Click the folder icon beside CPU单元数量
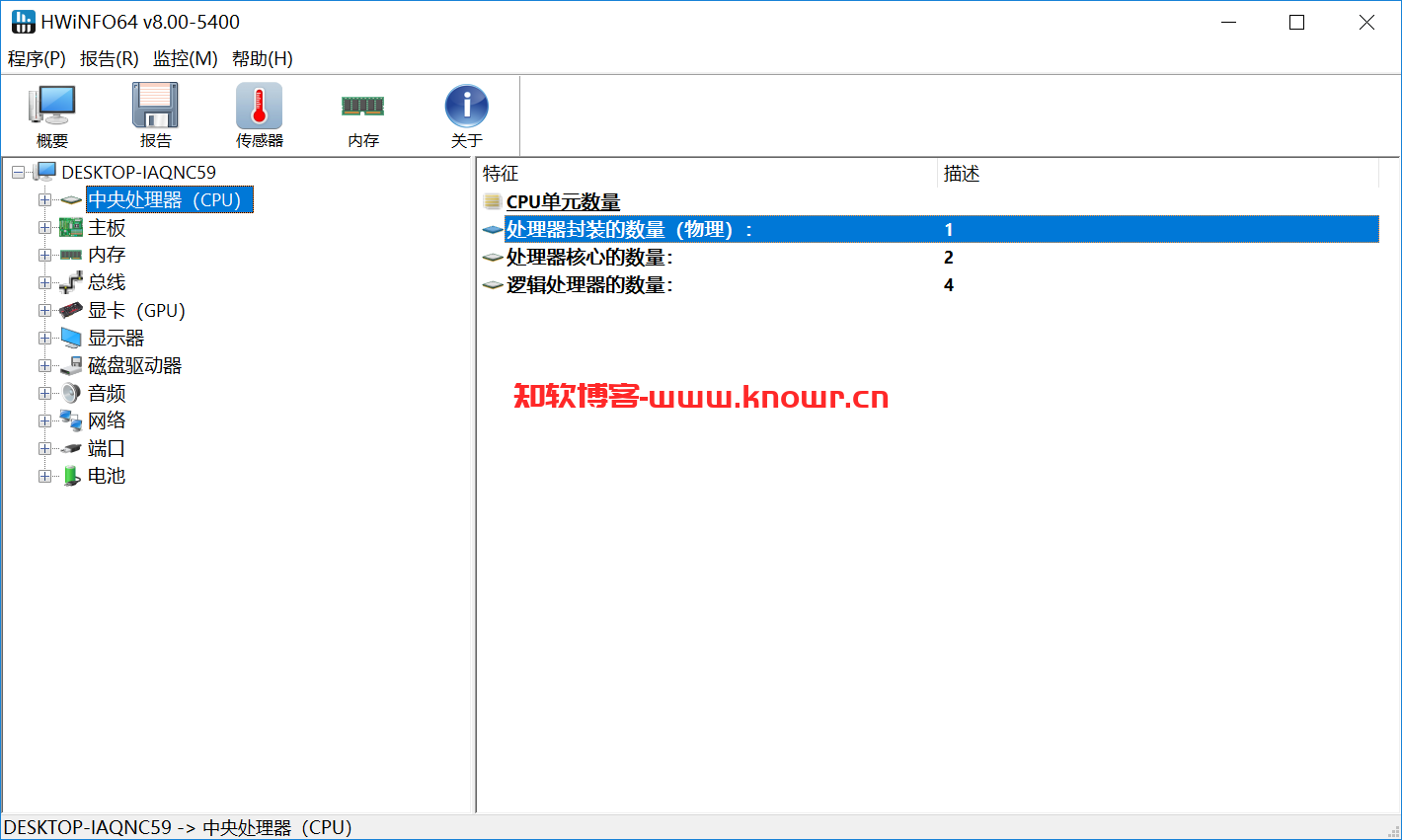The height and width of the screenshot is (840, 1402). 493,201
